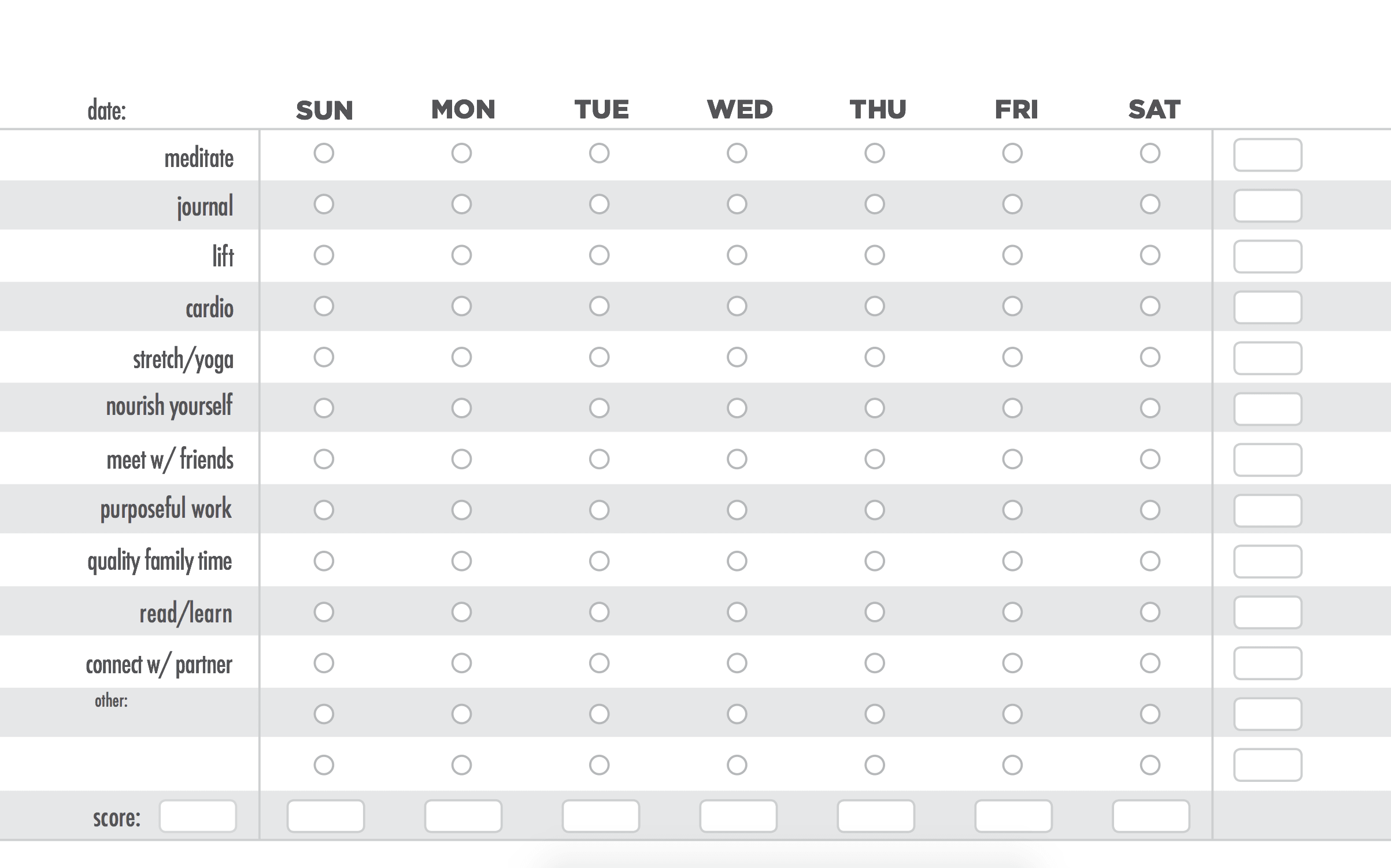Screen dimensions: 1391x868
Task: Click the meditate weekly total box
Action: (1267, 155)
